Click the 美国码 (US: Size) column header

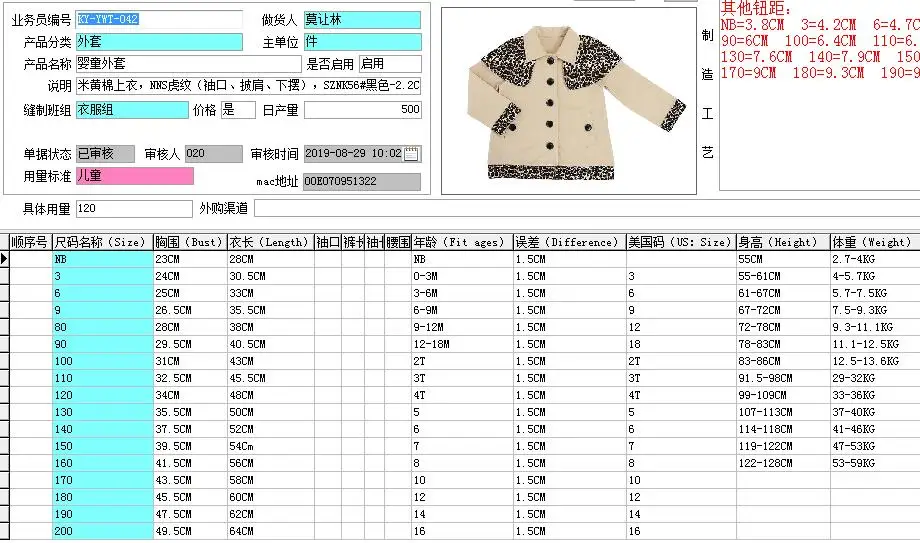(681, 242)
